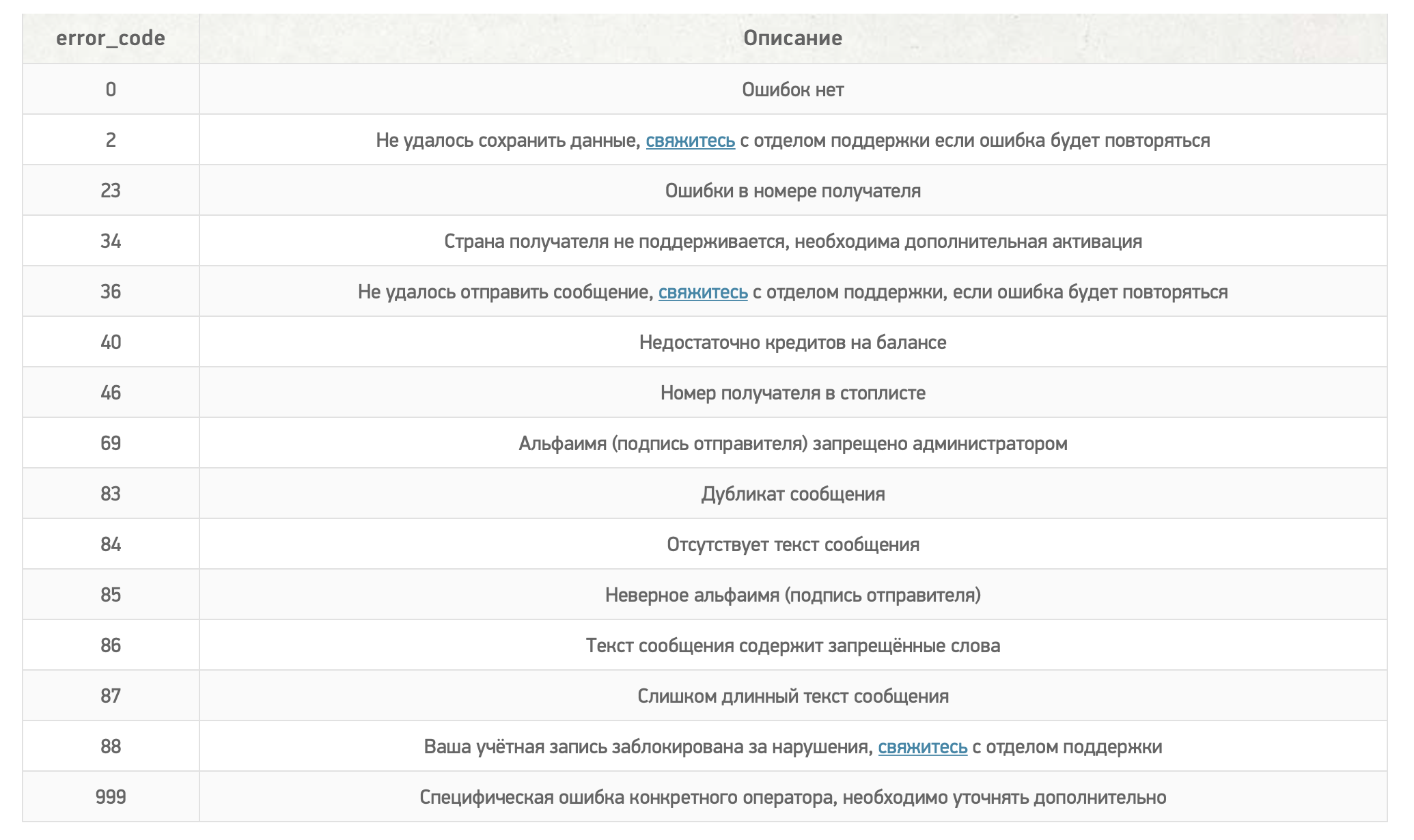Screen dimensions: 1414x840
Task: Click the "Дубликат сообщения" description
Action: [792, 494]
